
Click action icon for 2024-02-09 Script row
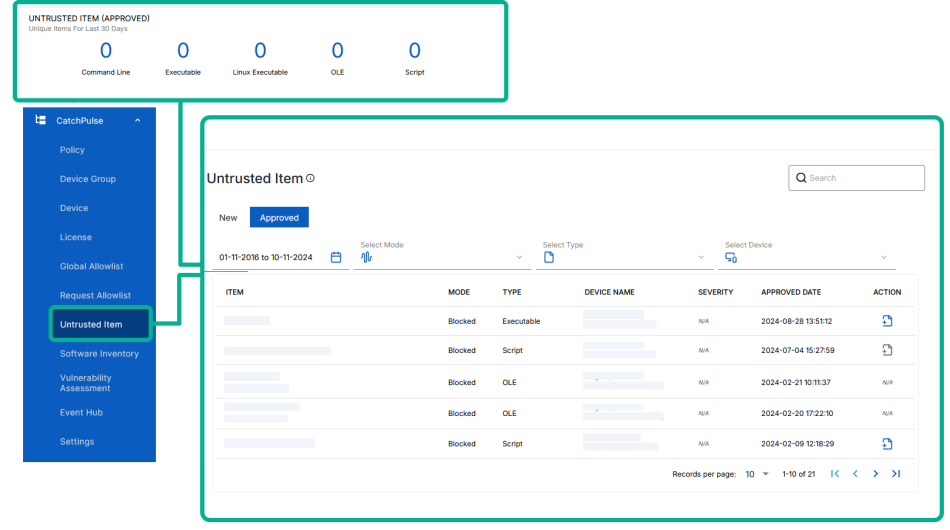tap(887, 444)
